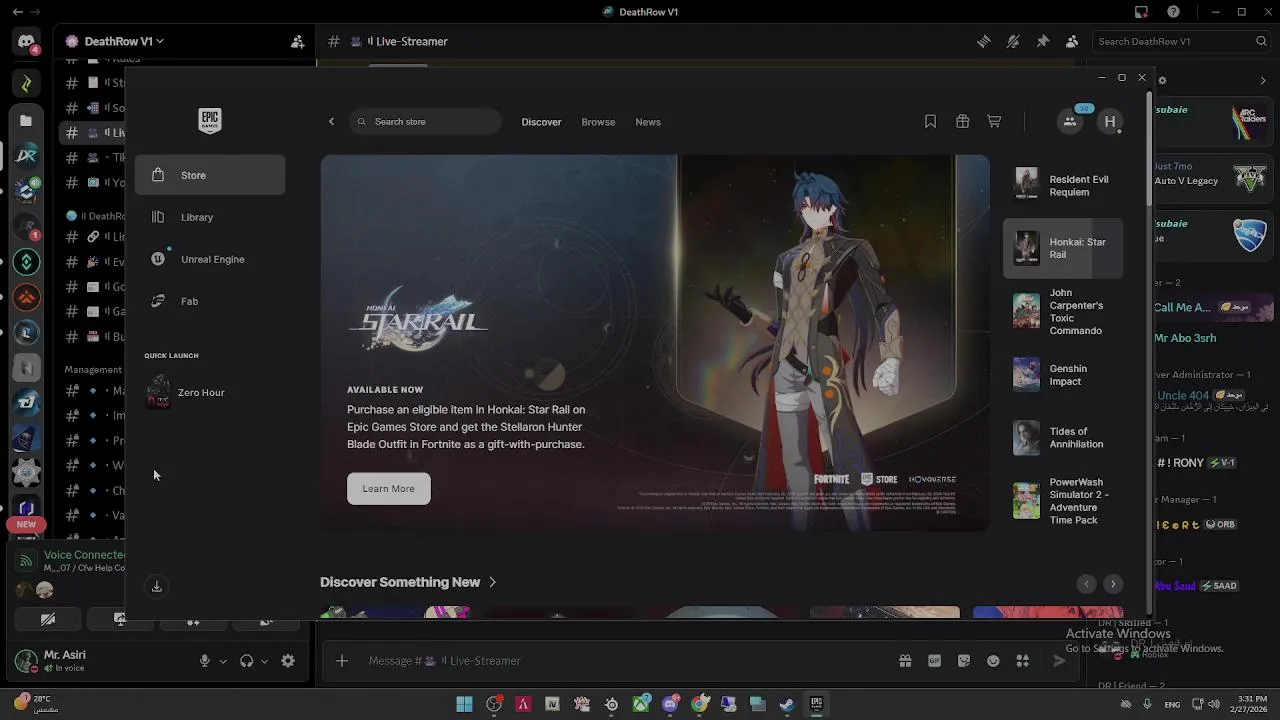Switch to the Discover tab
Viewport: 1280px width, 720px height.
point(541,122)
